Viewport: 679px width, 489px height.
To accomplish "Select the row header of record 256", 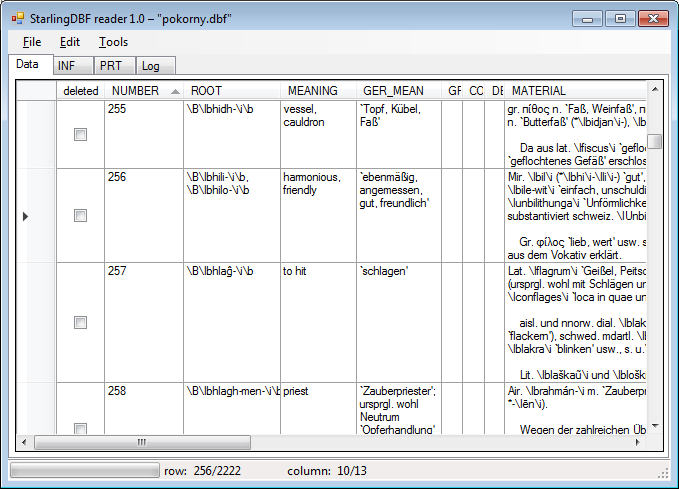I will 36,215.
